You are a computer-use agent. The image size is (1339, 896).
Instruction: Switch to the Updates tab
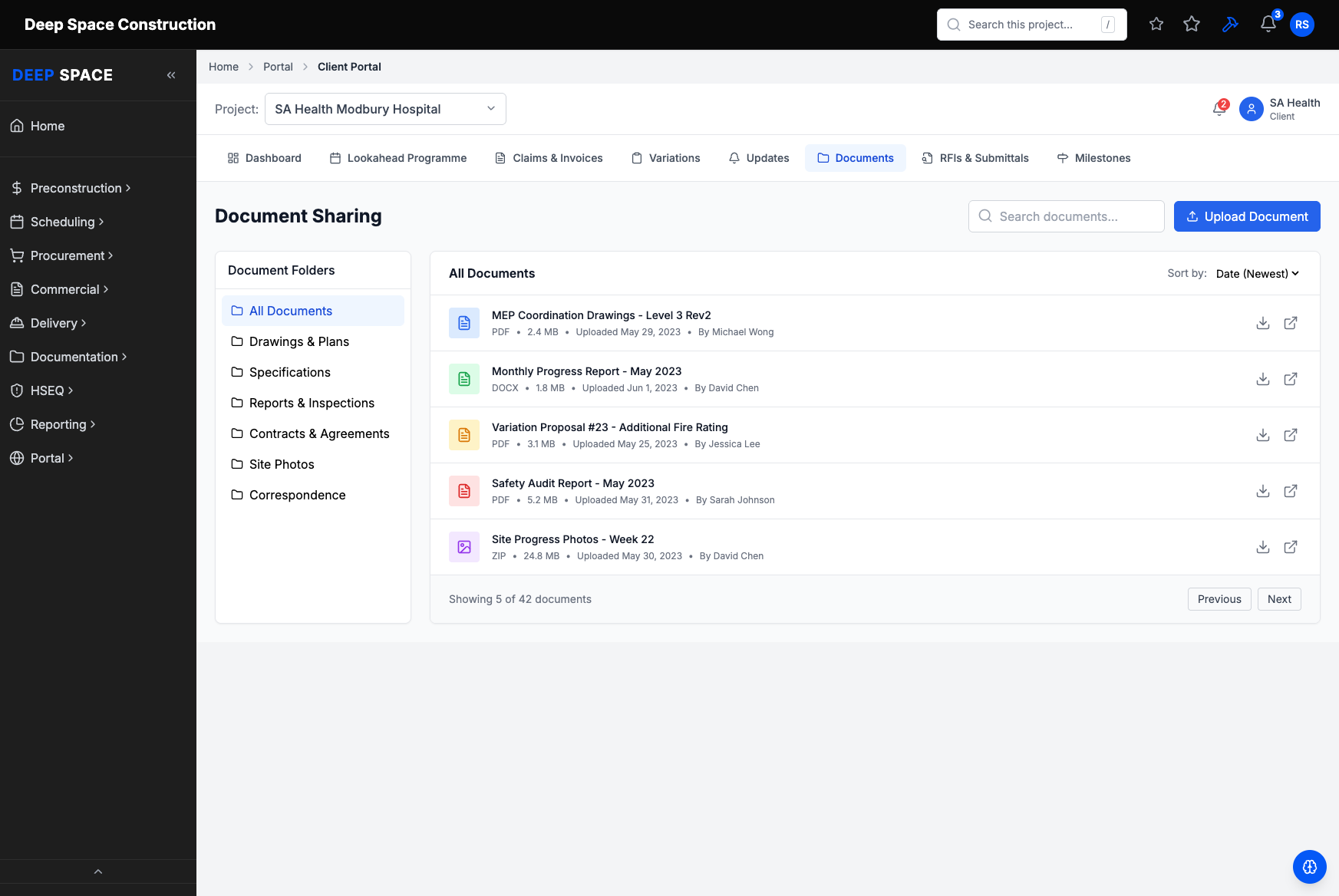click(x=758, y=158)
